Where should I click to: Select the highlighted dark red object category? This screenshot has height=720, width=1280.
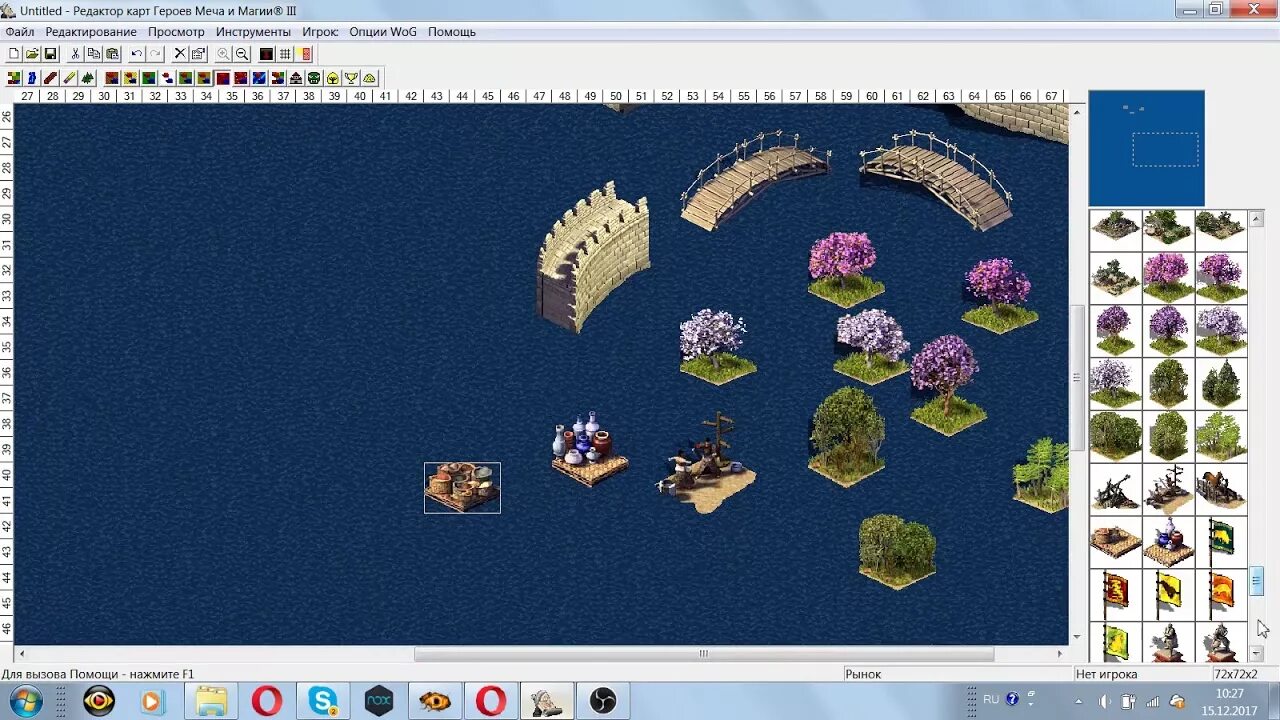(222, 78)
